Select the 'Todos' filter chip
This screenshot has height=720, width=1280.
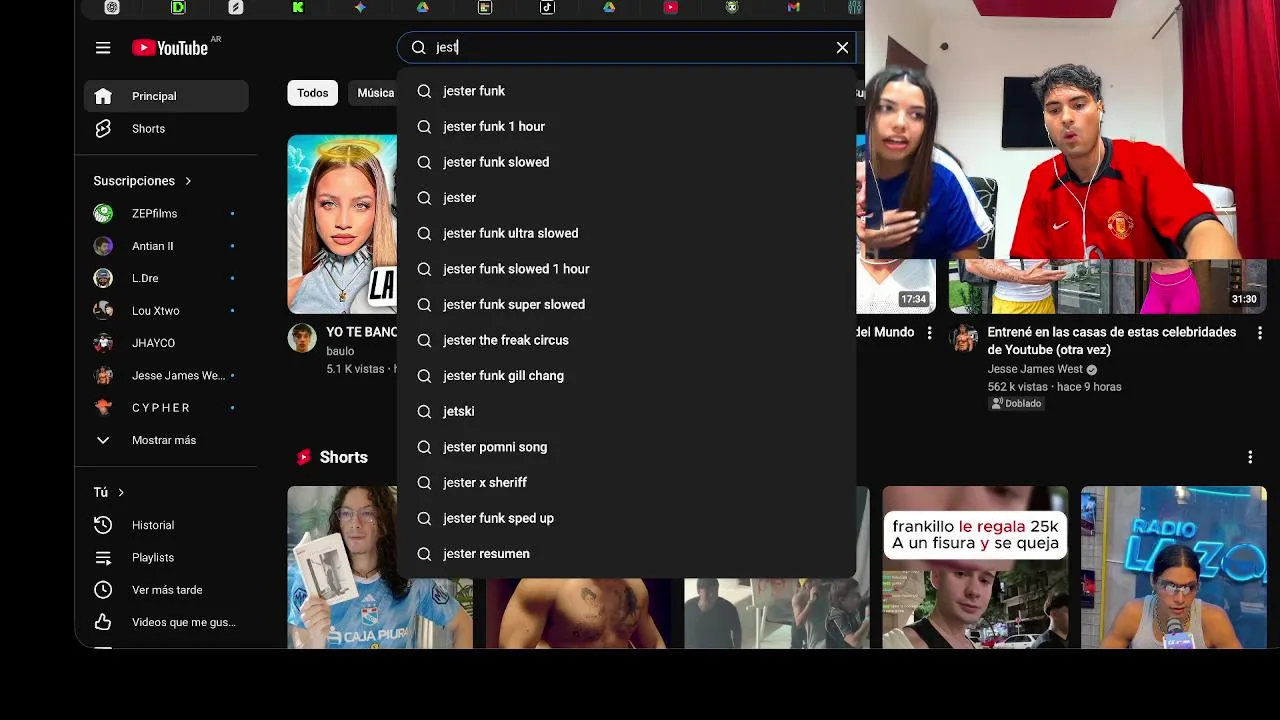313,93
